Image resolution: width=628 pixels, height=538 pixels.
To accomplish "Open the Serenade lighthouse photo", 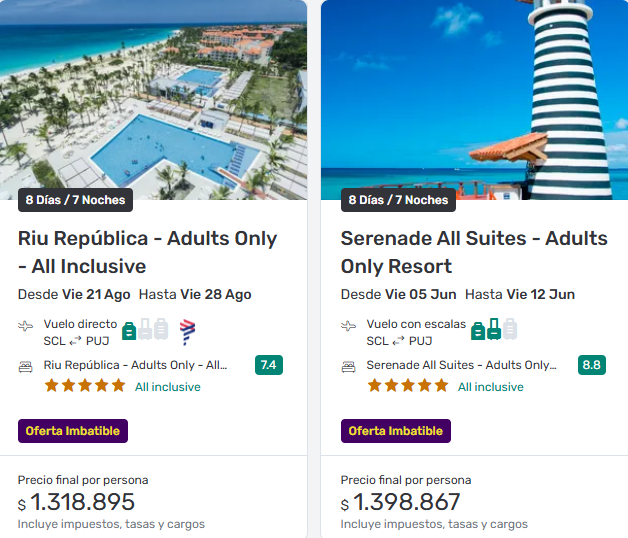I will point(474,100).
